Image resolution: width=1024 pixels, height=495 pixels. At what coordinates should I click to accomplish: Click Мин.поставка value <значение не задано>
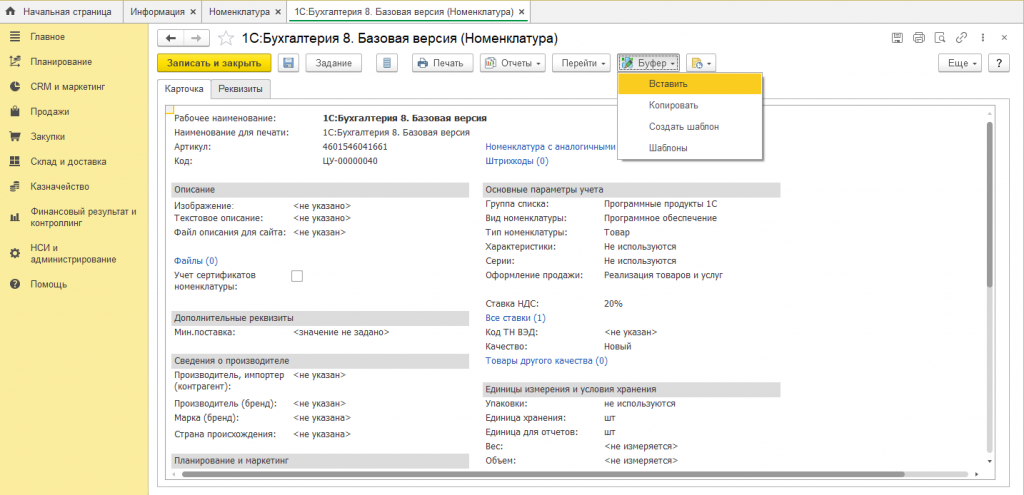click(342, 332)
